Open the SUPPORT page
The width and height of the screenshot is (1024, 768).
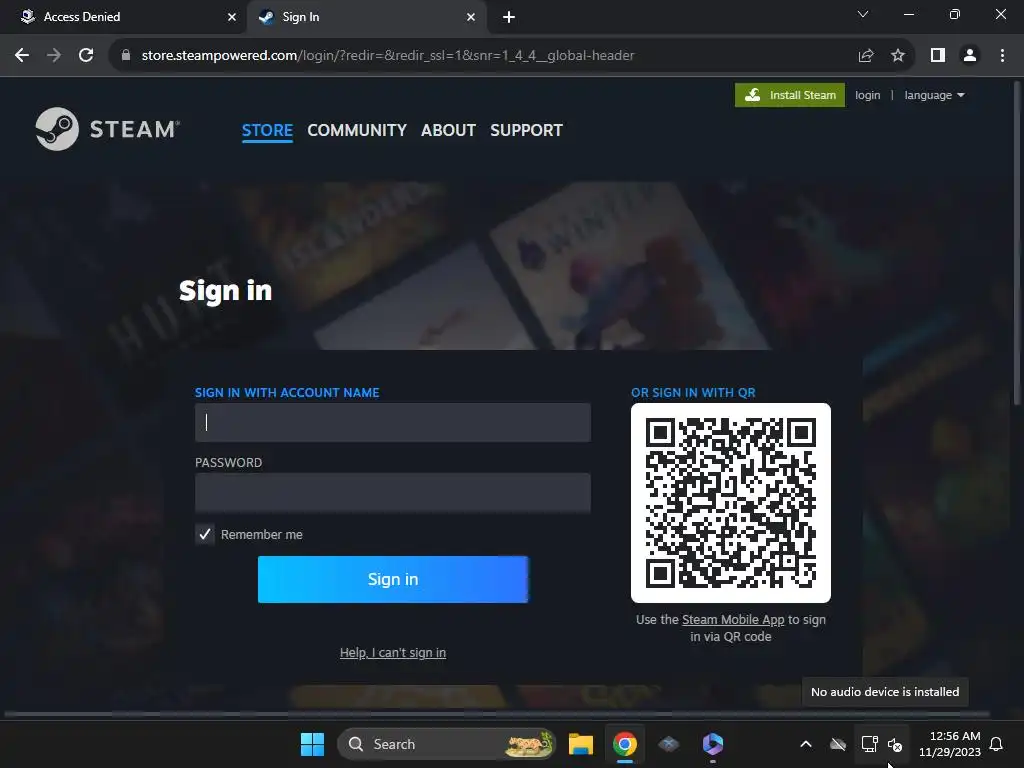[526, 131]
